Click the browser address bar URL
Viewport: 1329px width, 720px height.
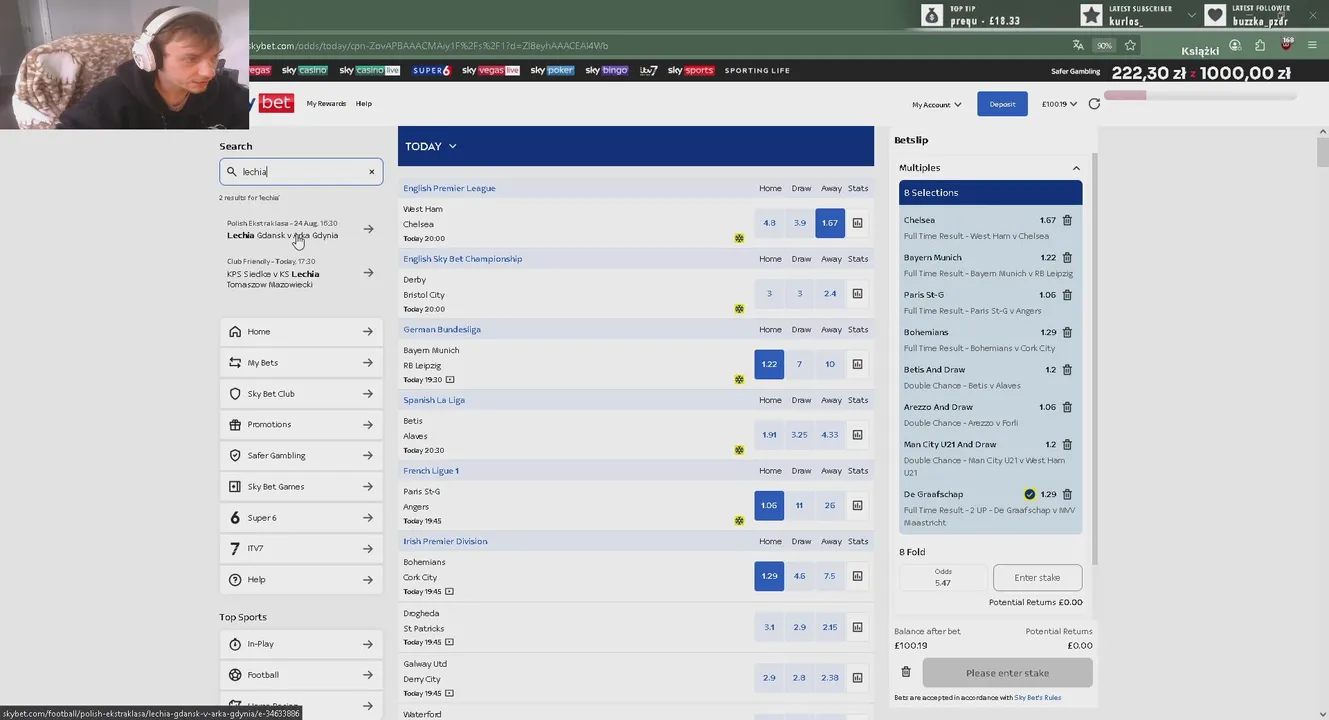(x=430, y=46)
